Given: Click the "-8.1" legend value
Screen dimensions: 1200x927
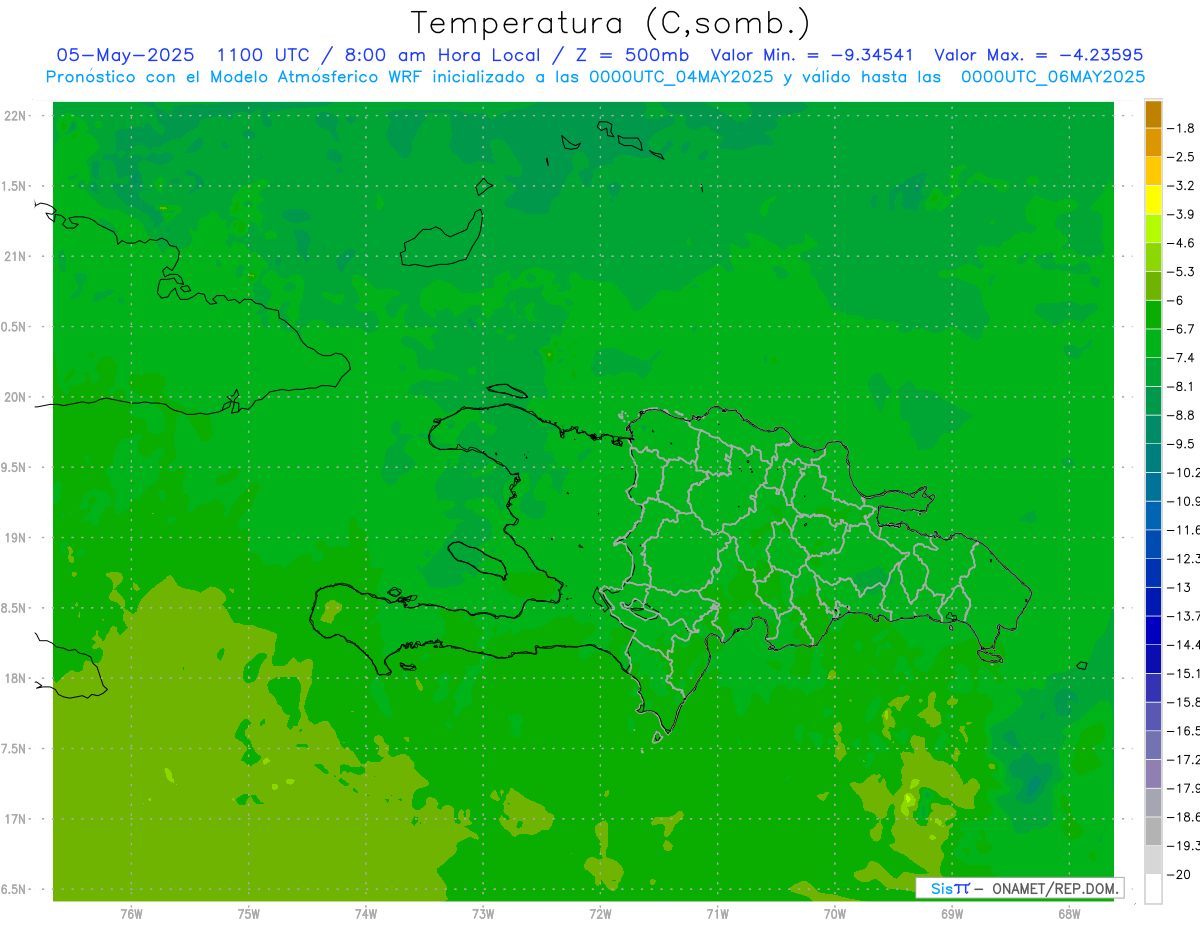Looking at the screenshot, I should (x=1181, y=386).
